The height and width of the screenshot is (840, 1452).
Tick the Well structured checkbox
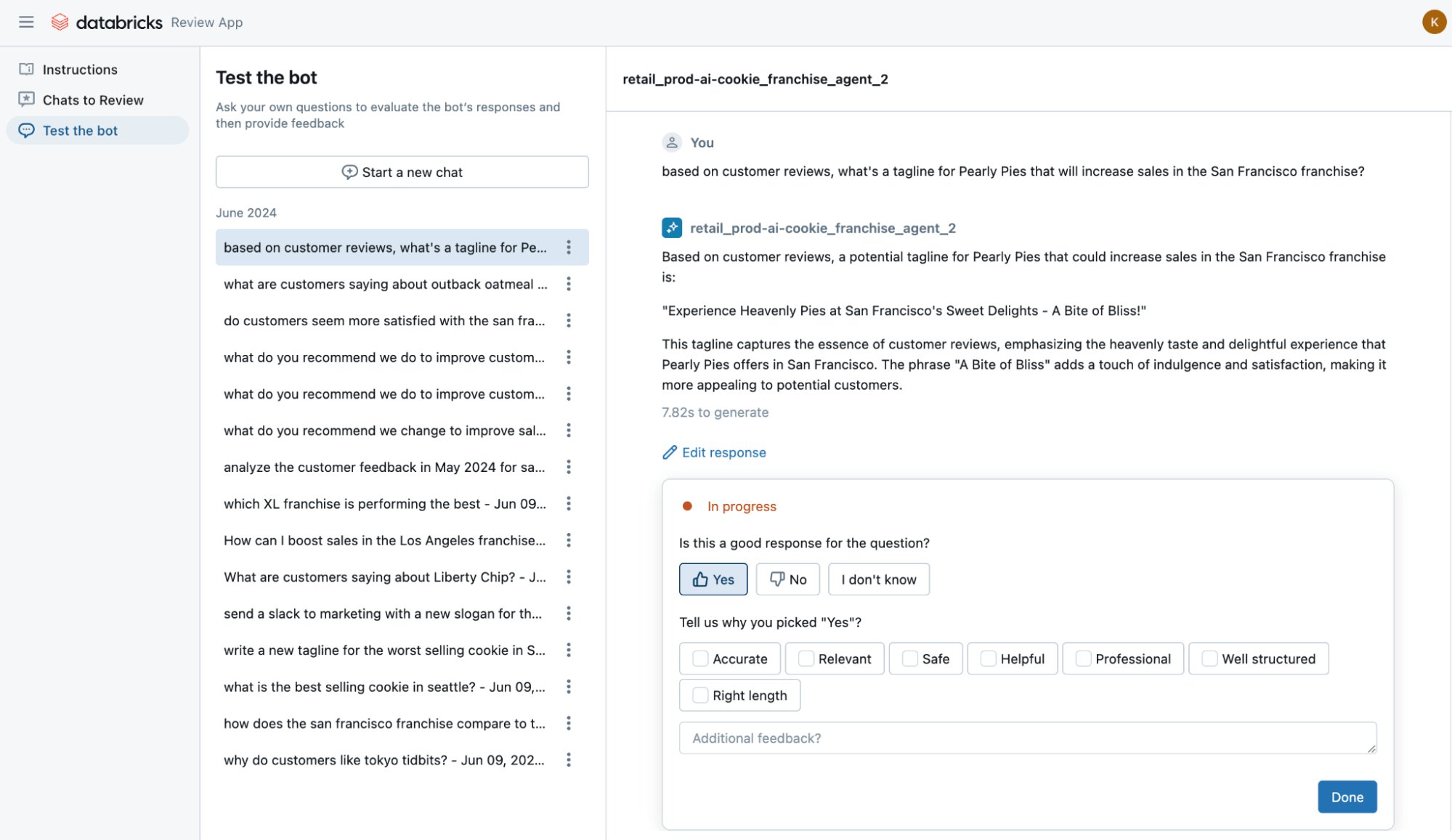[x=1209, y=658]
